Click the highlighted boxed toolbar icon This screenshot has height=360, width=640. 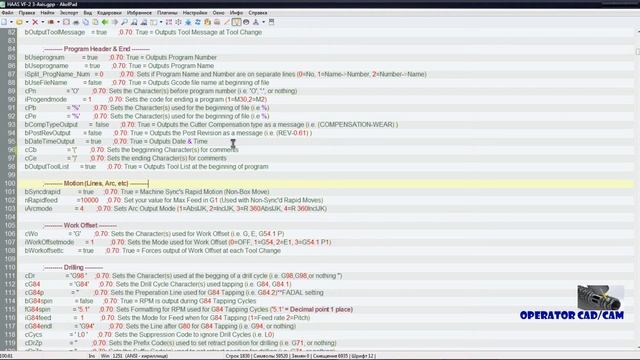pos(236,22)
